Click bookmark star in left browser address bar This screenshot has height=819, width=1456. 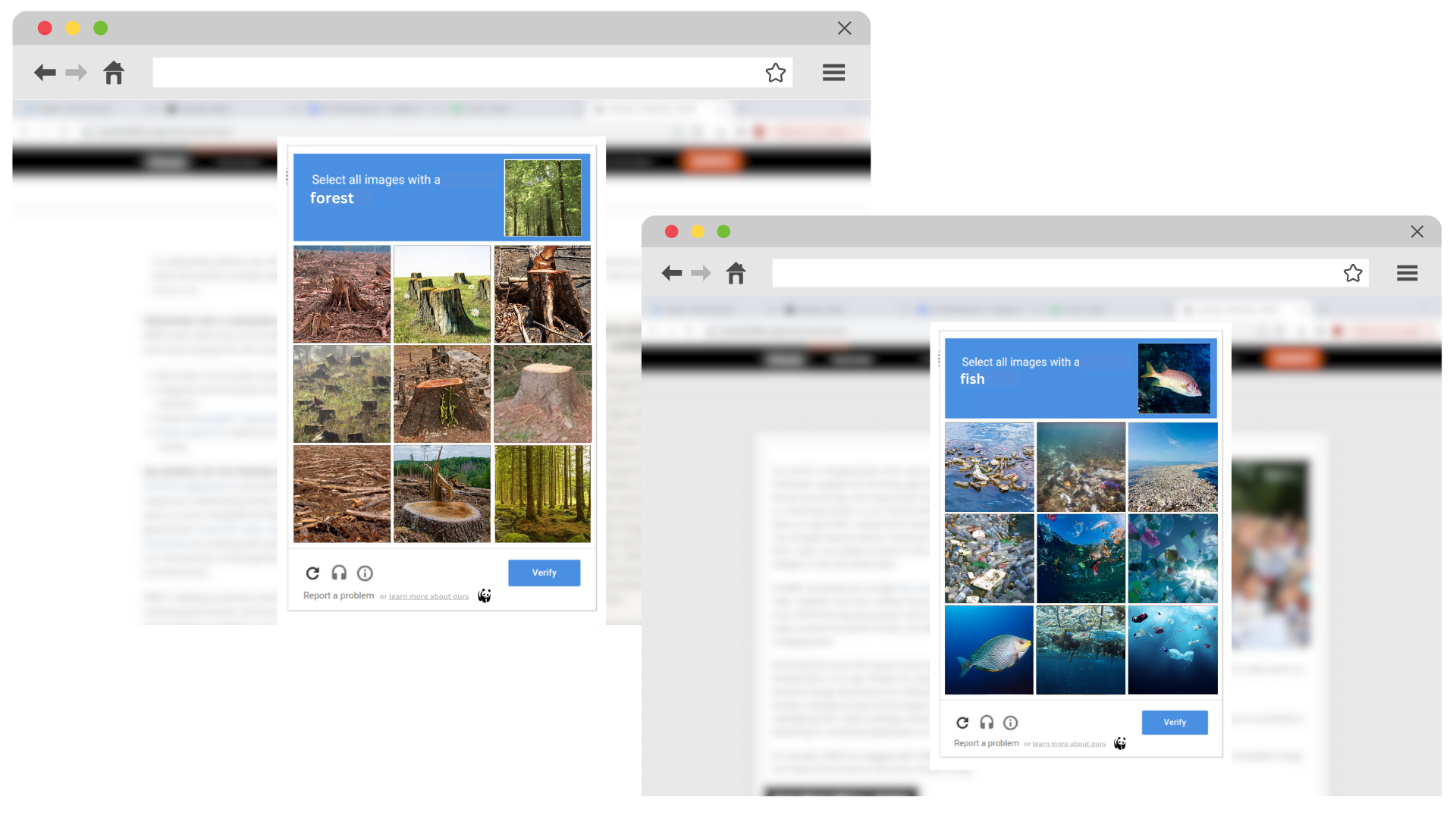coord(775,73)
